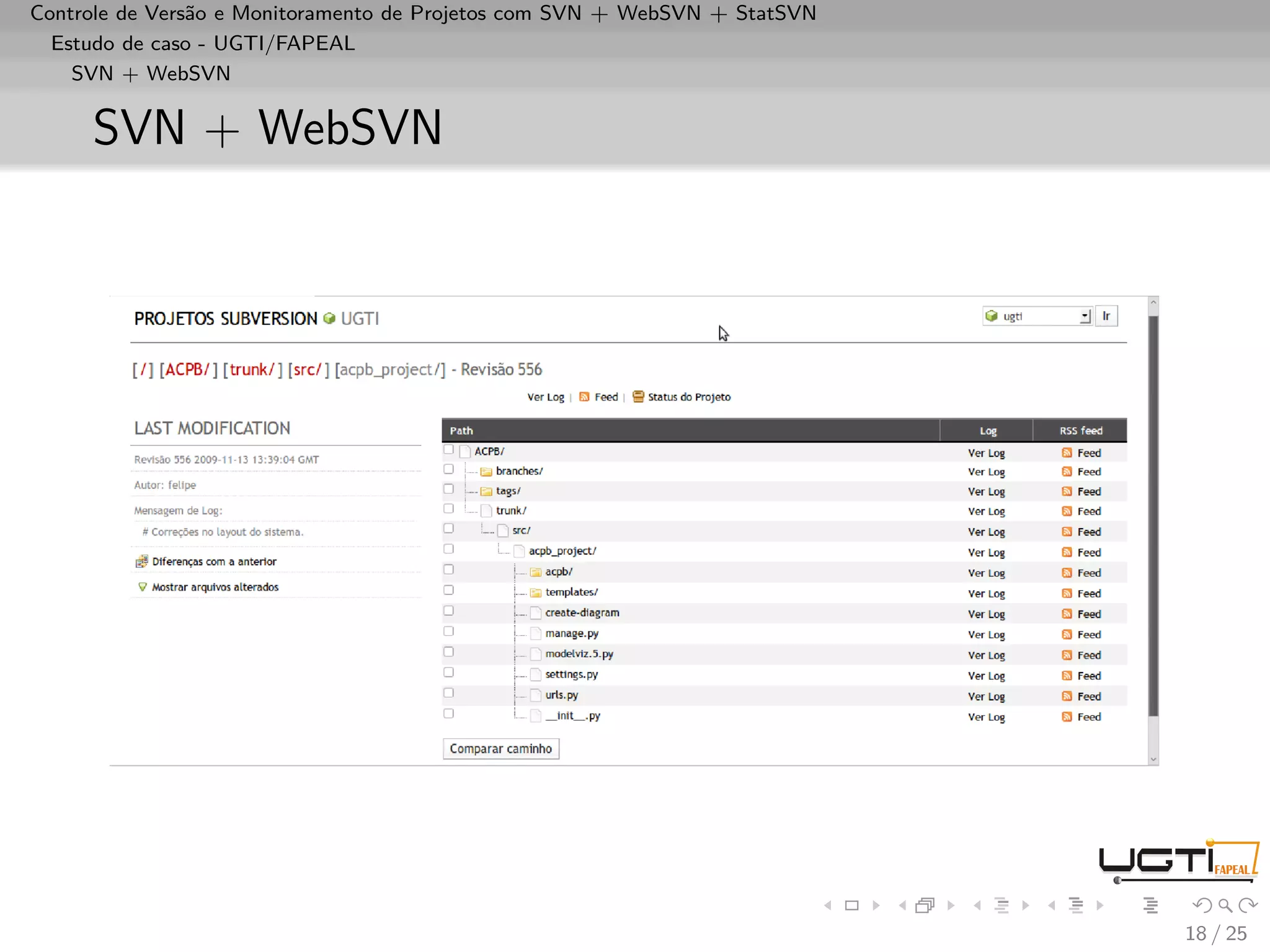Screen dimensions: 1270x952
Task: Open the ugti repository dropdown
Action: [x=1037, y=316]
